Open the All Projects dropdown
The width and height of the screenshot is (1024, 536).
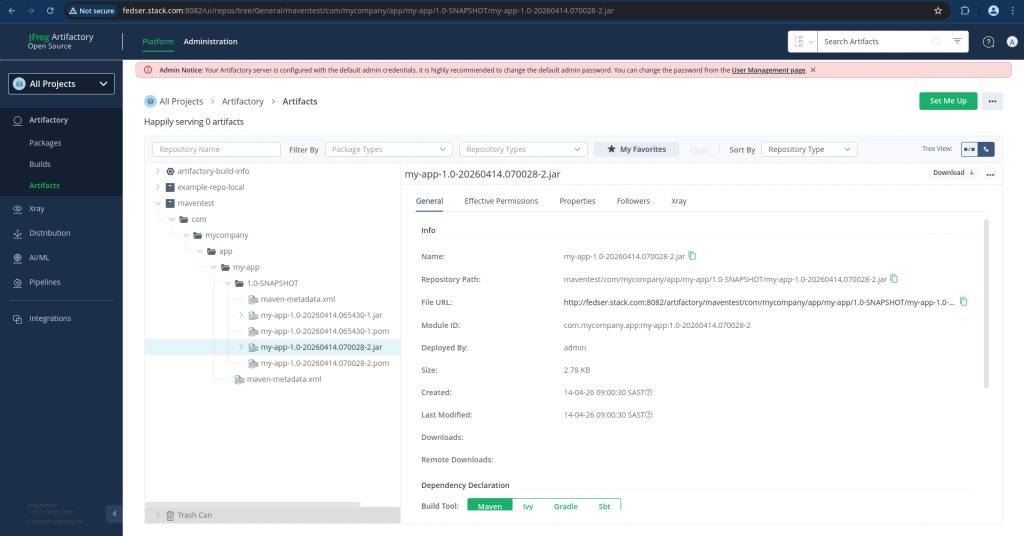pyautogui.click(x=61, y=84)
